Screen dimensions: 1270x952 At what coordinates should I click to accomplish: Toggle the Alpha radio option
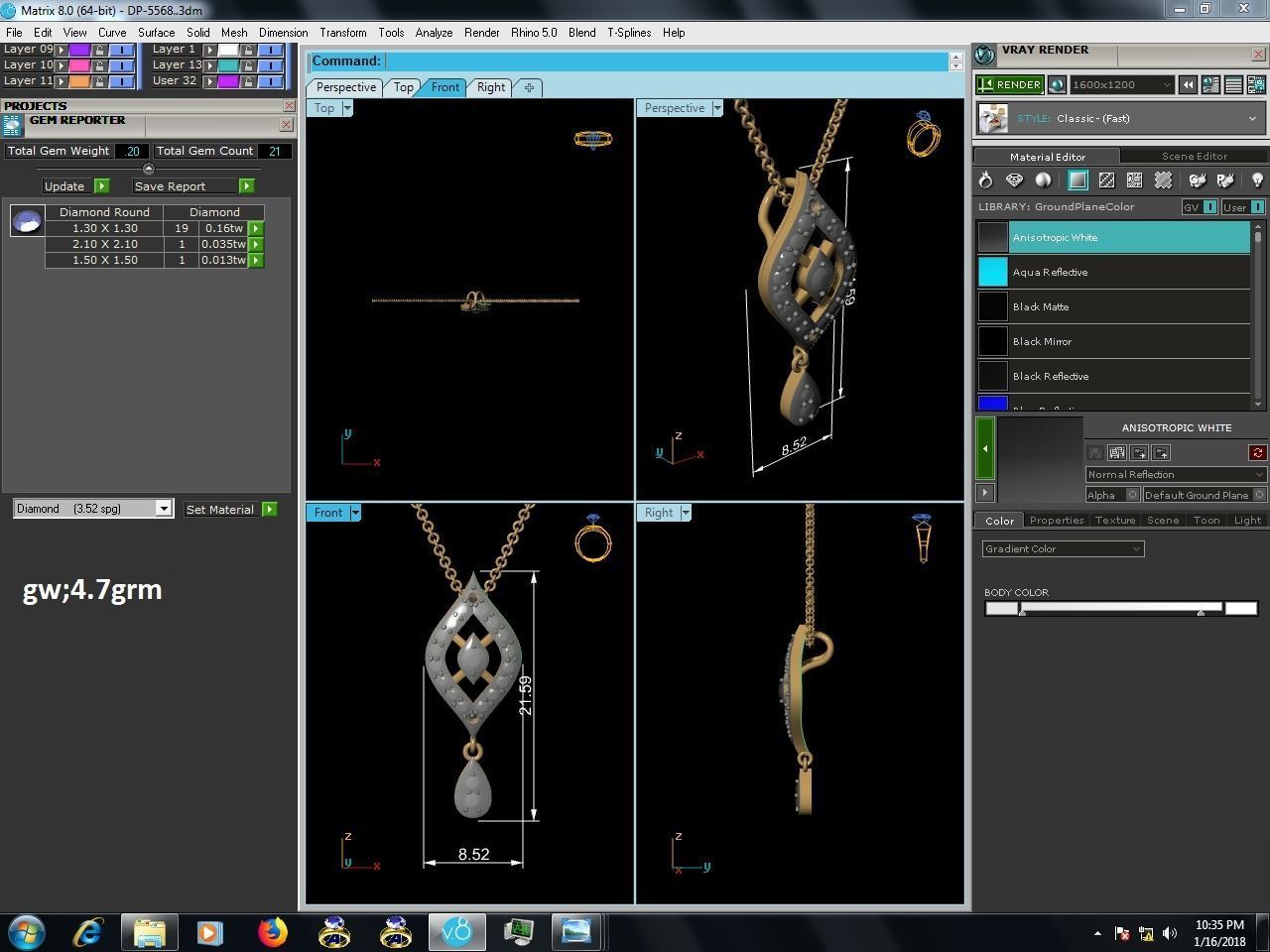pos(1132,495)
